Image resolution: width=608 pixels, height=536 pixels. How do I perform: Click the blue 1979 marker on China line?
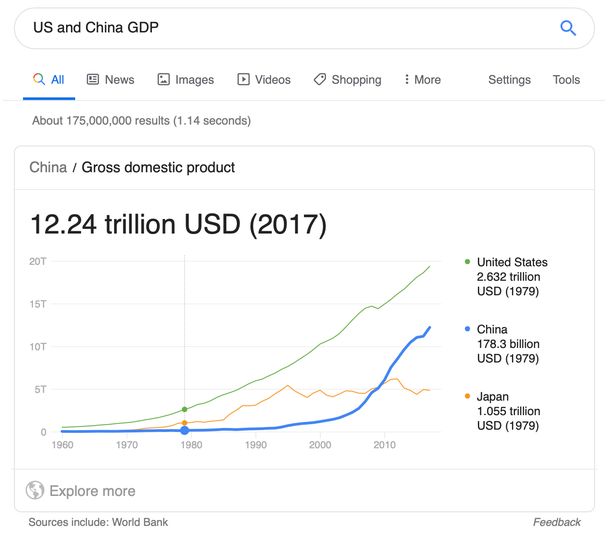(x=184, y=431)
